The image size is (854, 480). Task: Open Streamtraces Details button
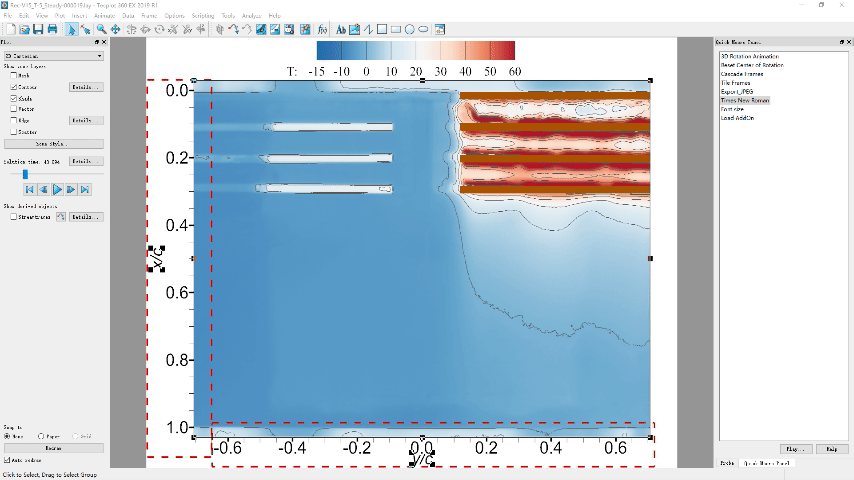click(x=86, y=217)
